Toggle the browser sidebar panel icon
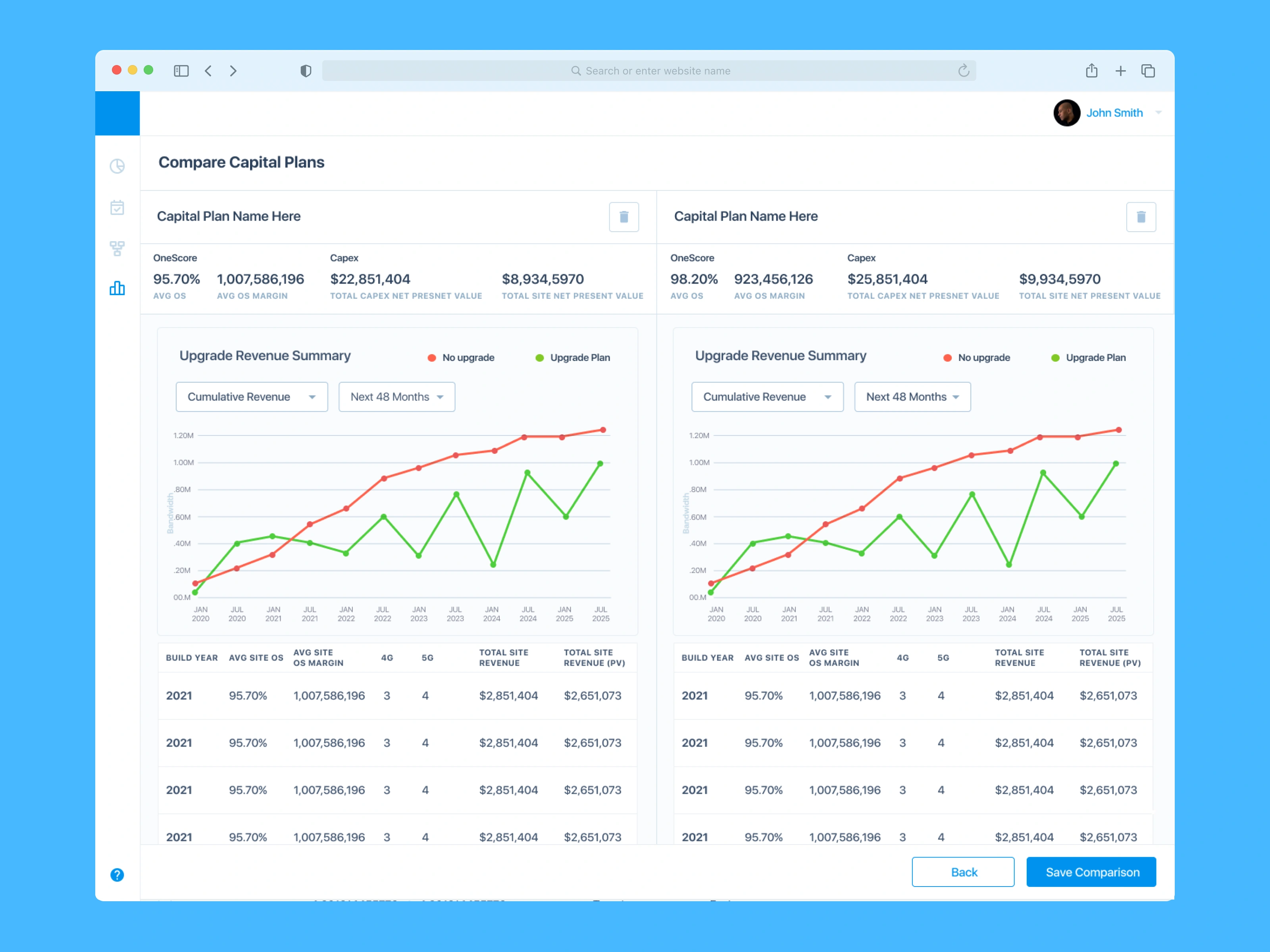The image size is (1270, 952). 181,71
